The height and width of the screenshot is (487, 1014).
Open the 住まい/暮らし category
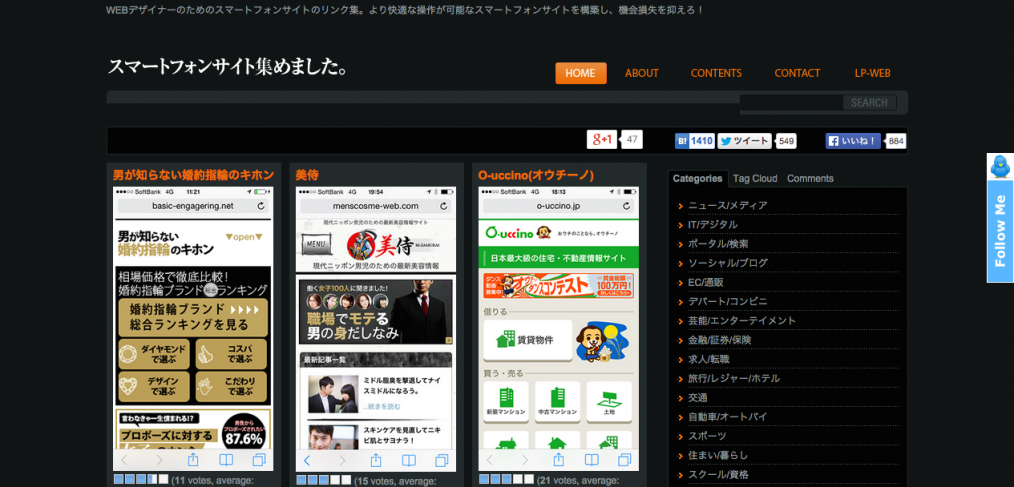[x=718, y=455]
